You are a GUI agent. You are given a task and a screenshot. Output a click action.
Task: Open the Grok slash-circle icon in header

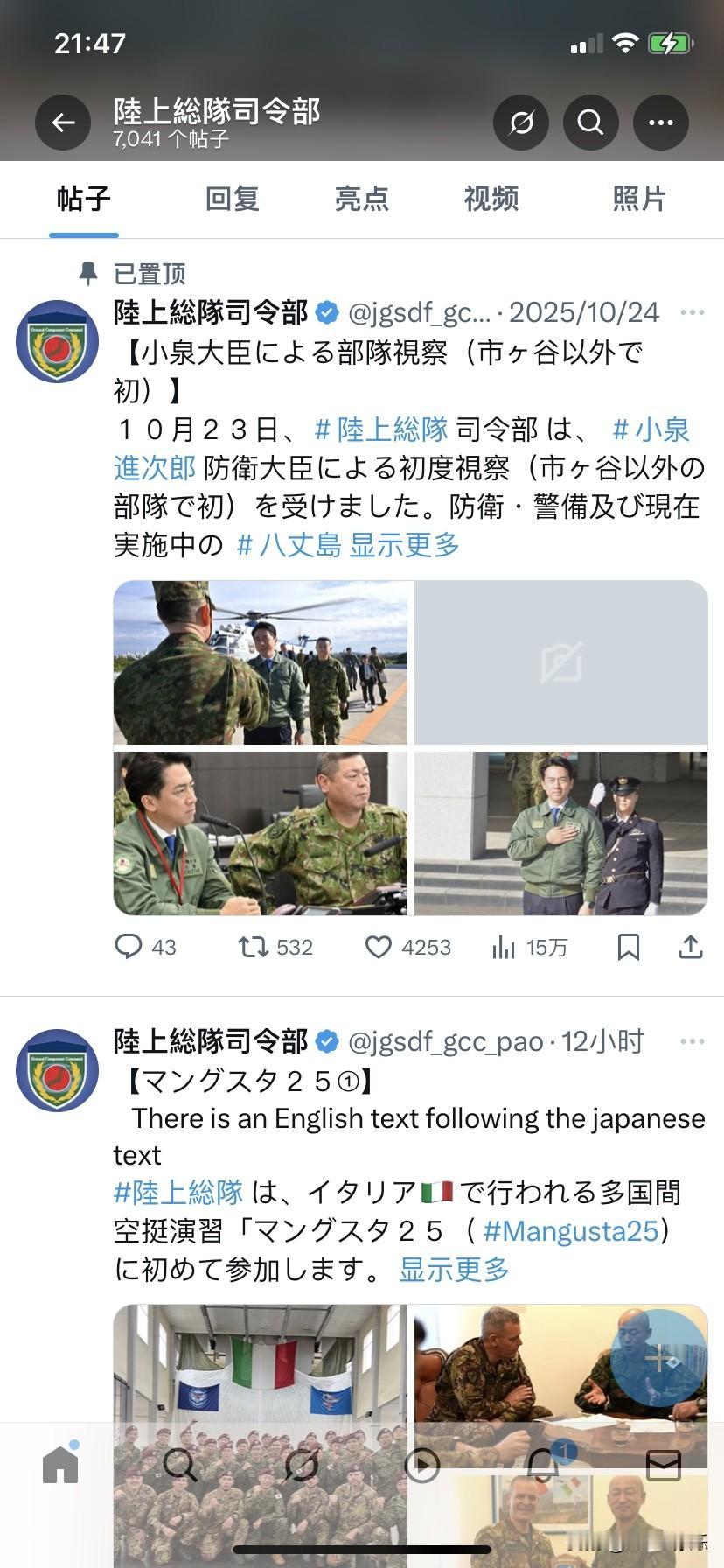[x=521, y=122]
